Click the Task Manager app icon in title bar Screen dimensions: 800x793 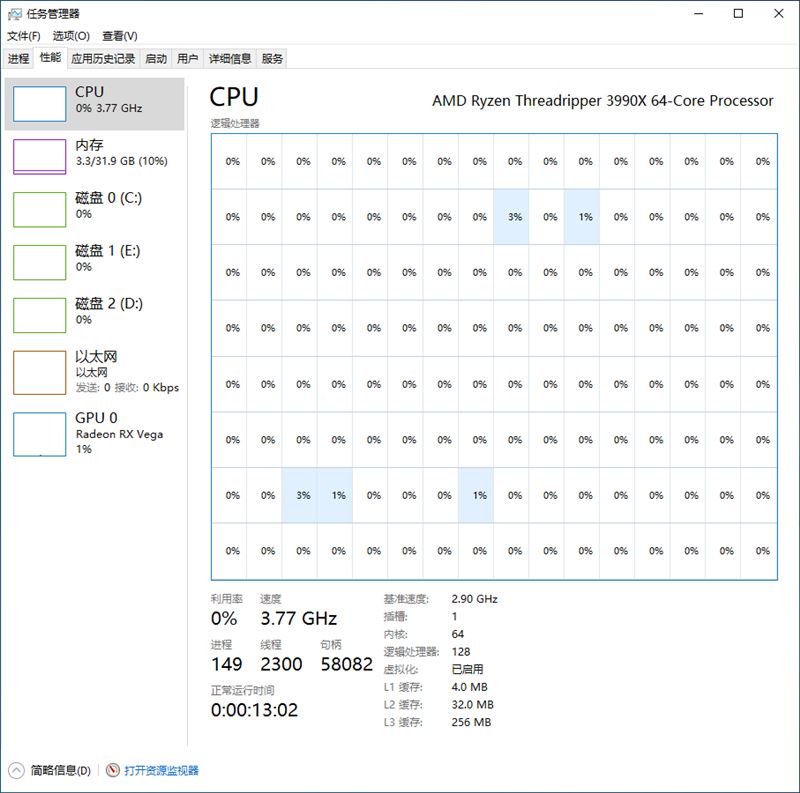point(15,14)
